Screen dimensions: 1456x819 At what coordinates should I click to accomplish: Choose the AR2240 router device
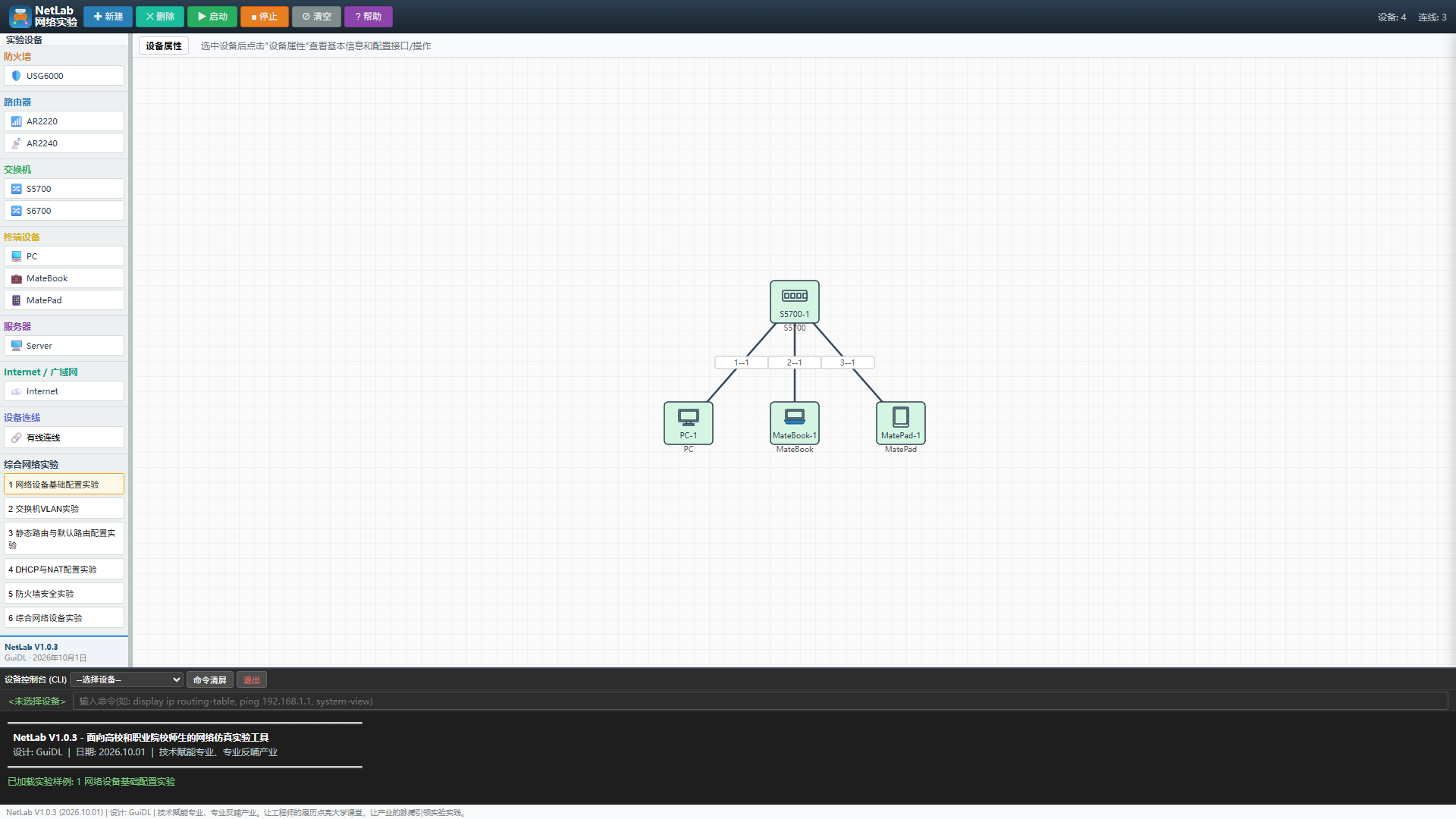click(x=64, y=143)
